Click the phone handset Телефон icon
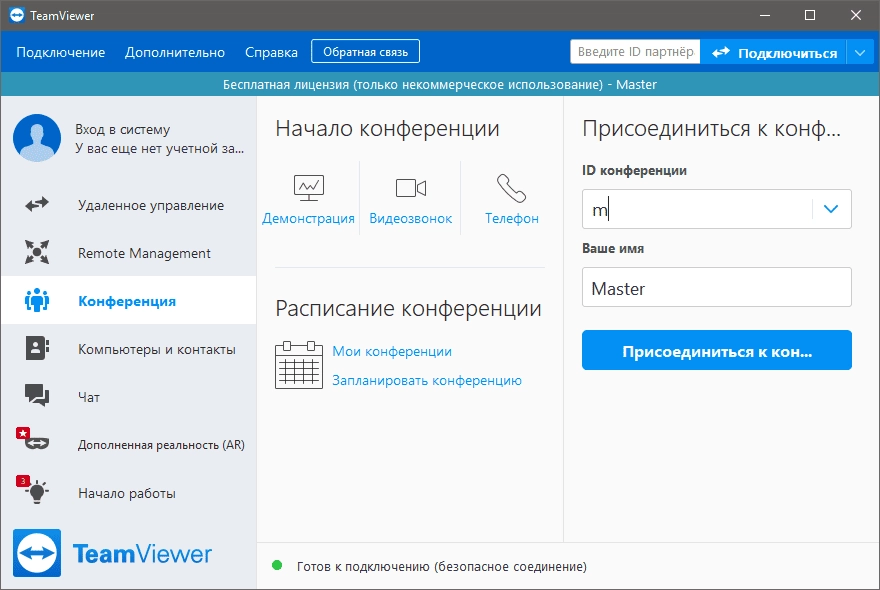Viewport: 880px width, 590px height. click(x=511, y=188)
